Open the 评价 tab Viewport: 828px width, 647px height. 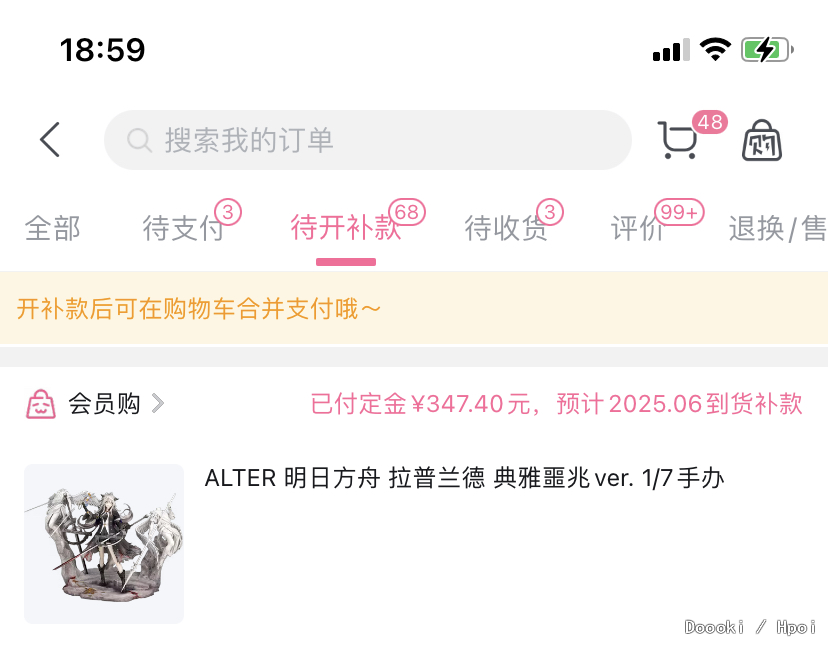637,229
